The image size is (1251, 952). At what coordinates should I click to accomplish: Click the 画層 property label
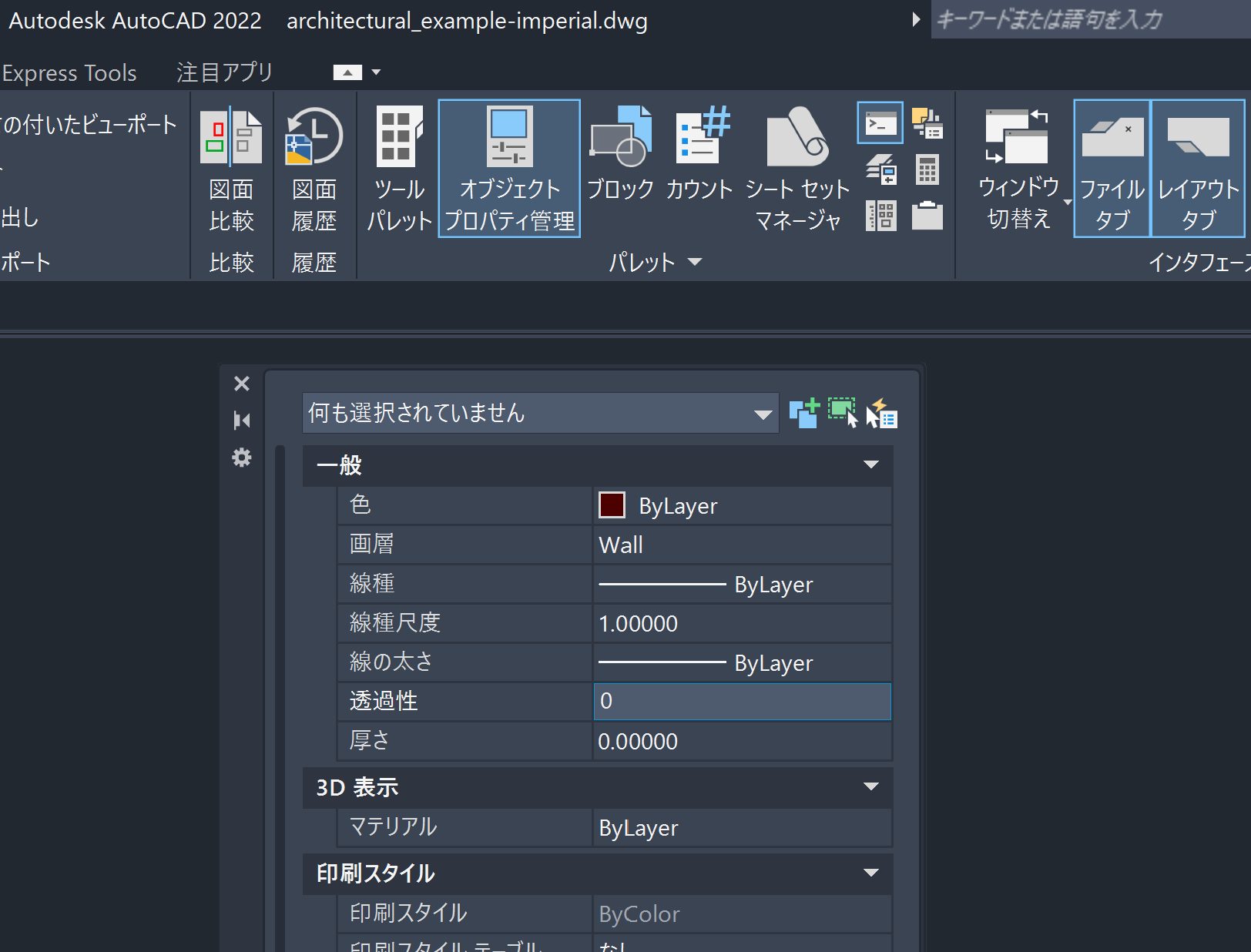point(371,544)
